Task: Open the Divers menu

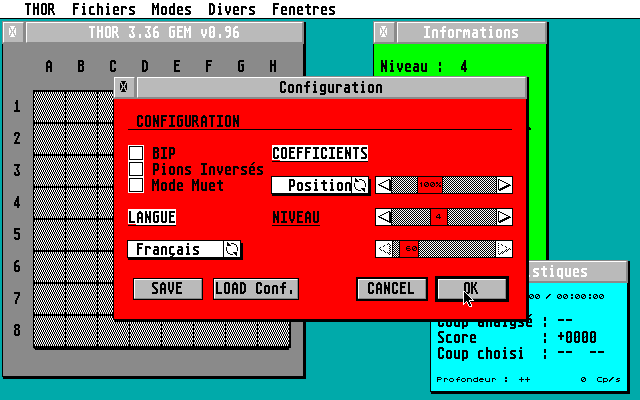Action: point(232,9)
